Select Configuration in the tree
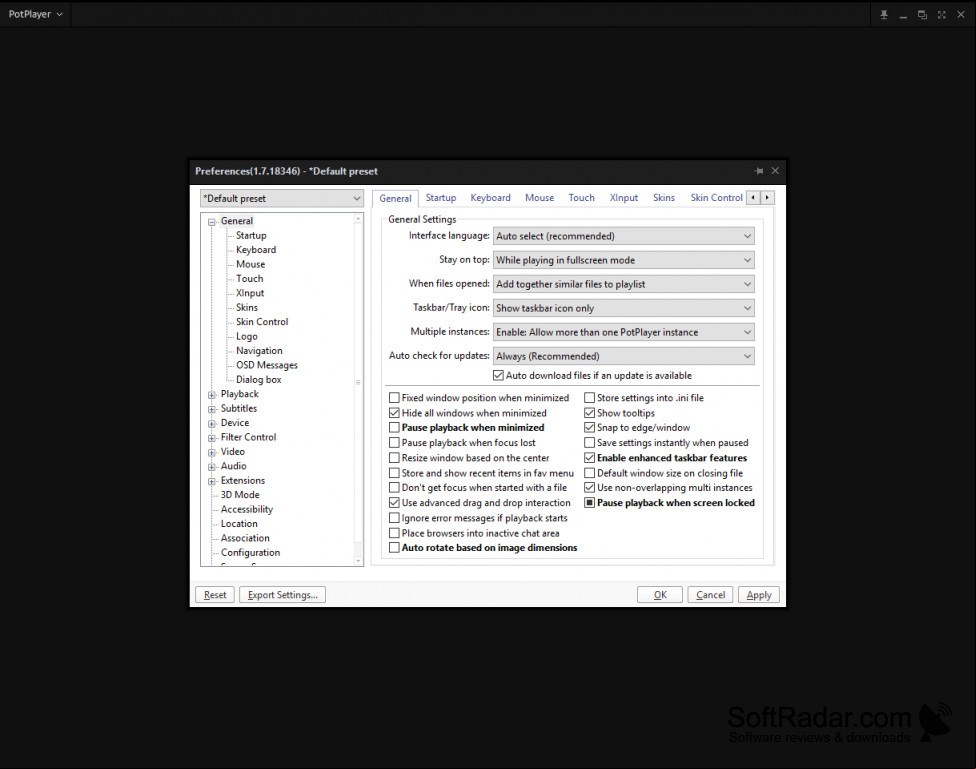 coord(250,552)
